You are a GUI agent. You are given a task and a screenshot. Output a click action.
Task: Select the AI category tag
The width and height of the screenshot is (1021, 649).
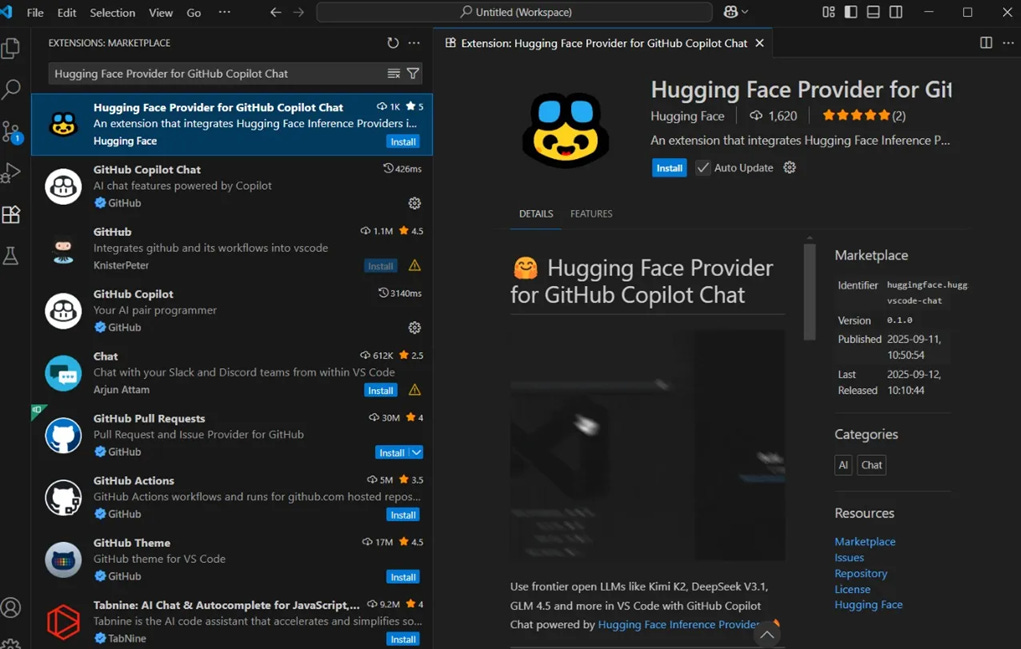pyautogui.click(x=843, y=465)
